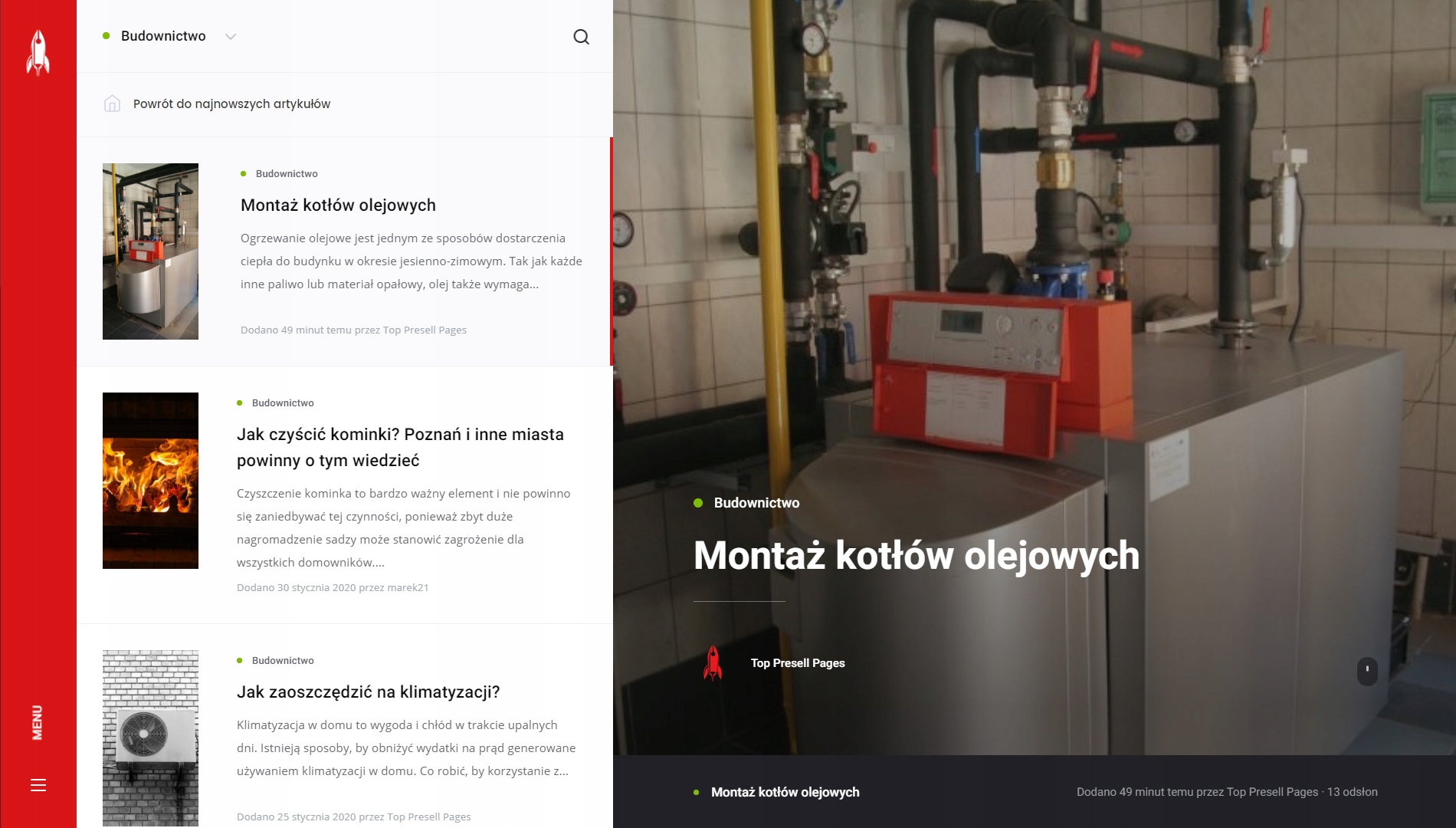Click 'Dodano 49 minut temu' under first article

353,330
